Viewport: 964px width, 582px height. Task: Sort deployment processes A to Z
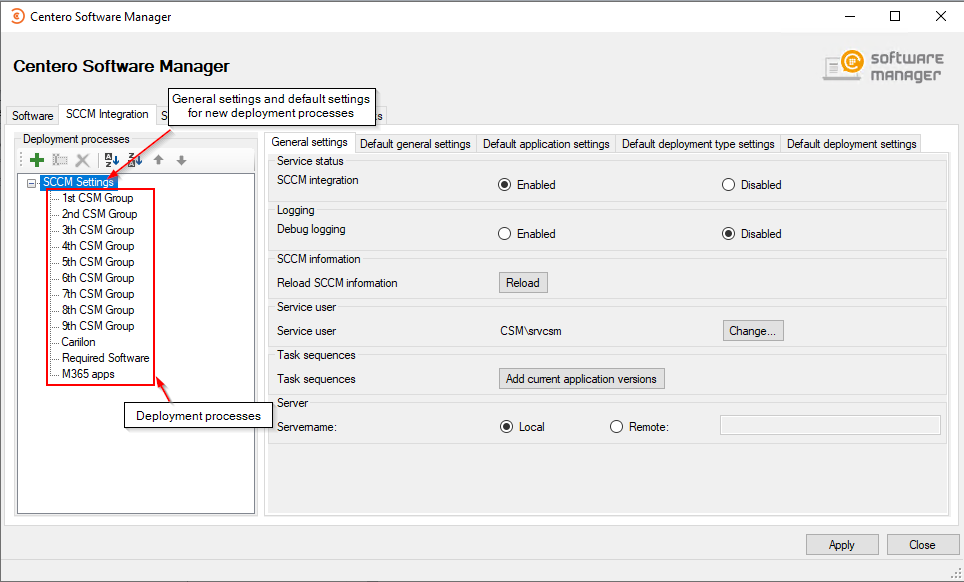point(111,160)
